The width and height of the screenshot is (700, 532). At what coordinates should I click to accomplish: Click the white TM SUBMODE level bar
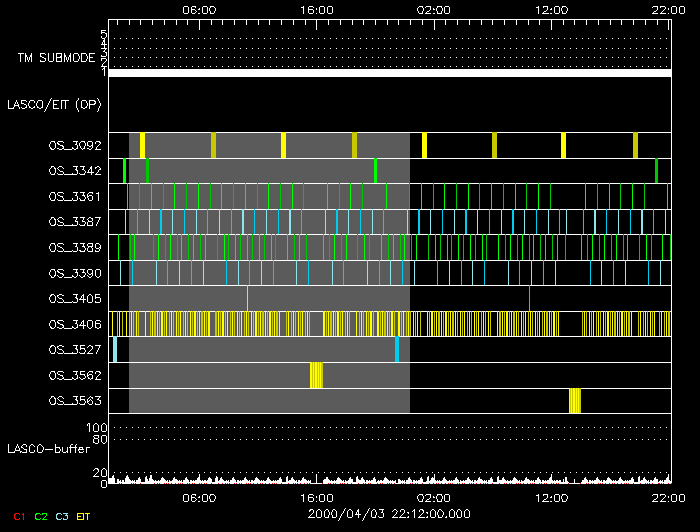389,72
